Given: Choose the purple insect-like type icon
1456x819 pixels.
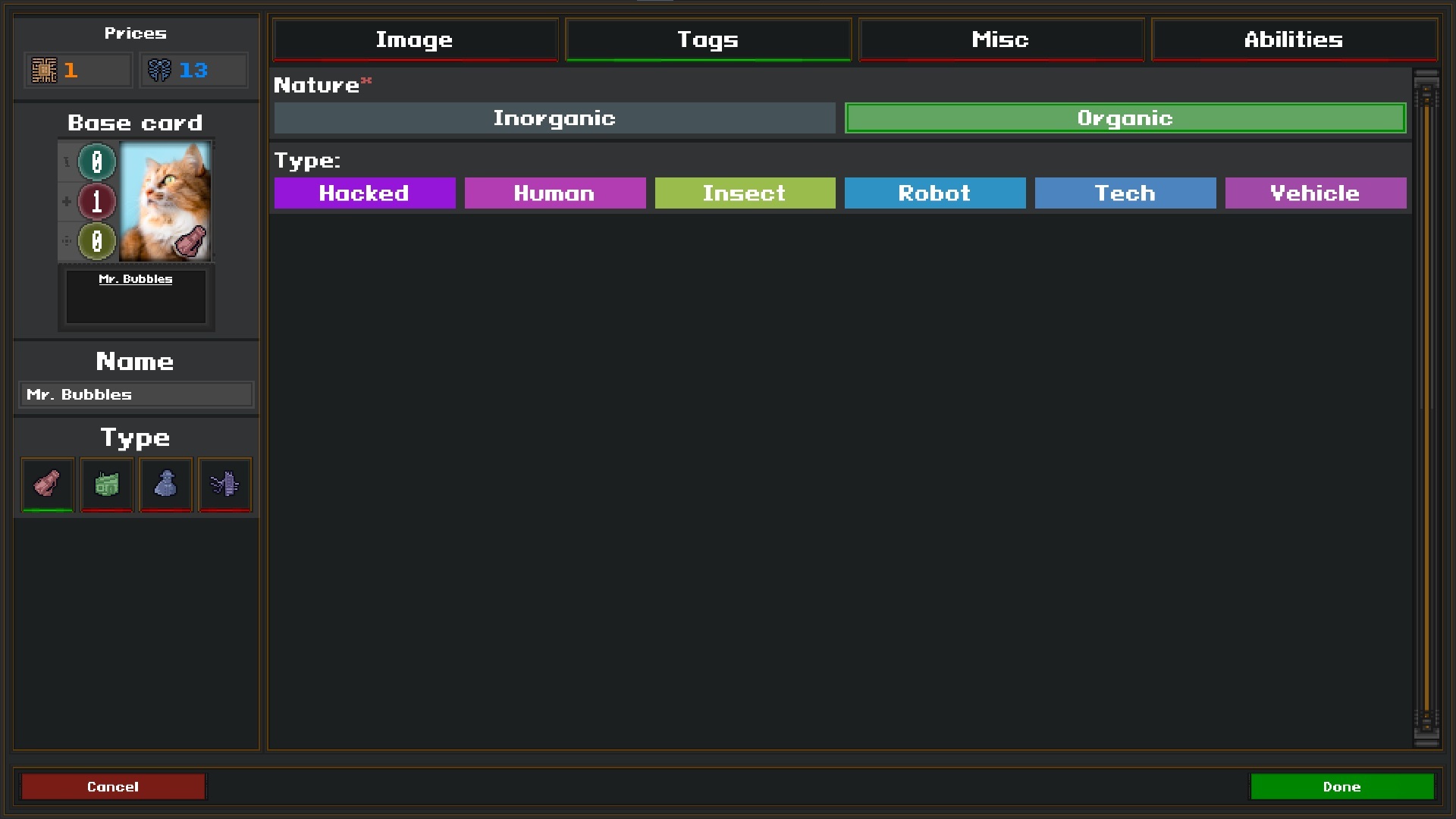Looking at the screenshot, I should (224, 484).
